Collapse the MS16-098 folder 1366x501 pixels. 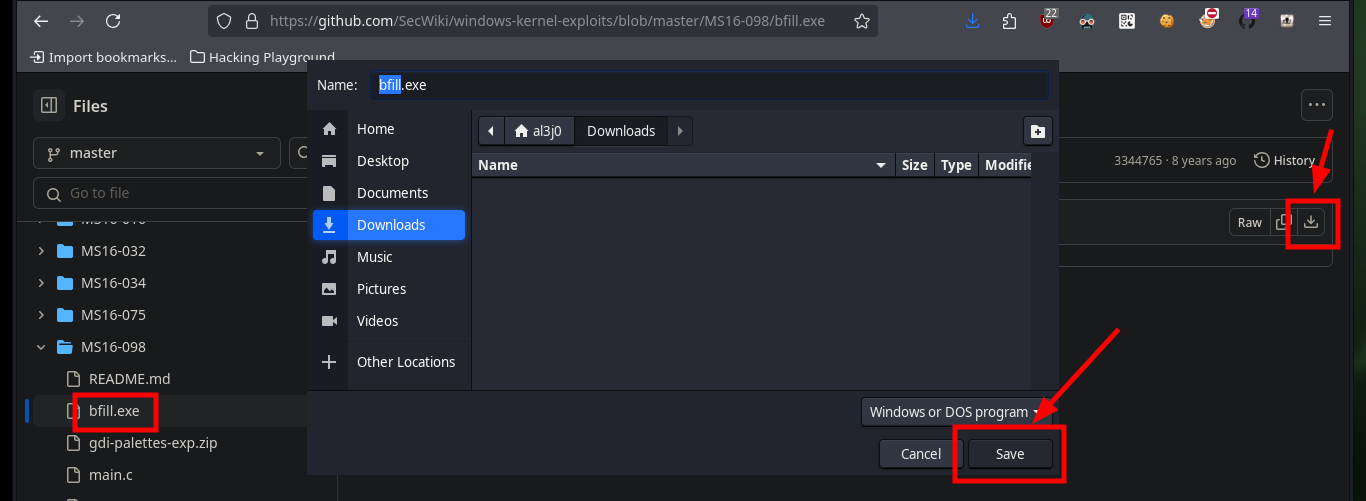coord(41,347)
